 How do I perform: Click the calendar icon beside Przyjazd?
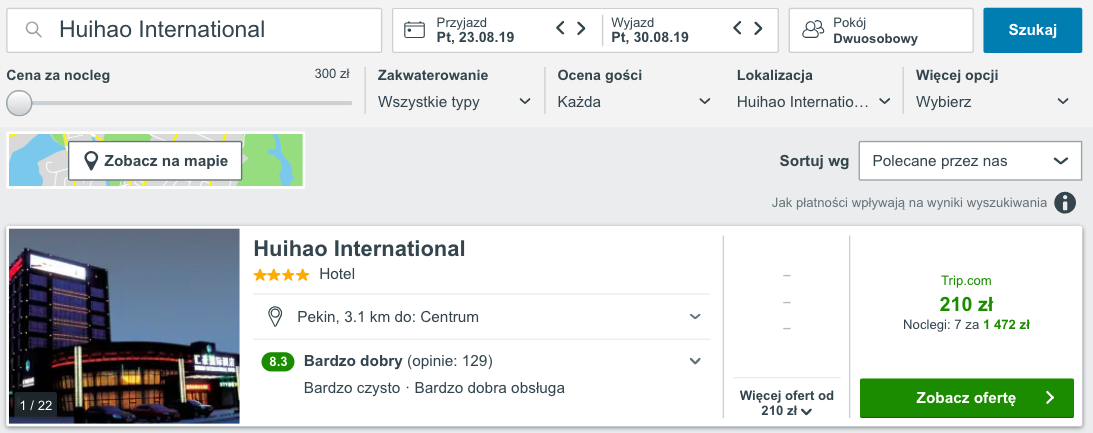[415, 29]
